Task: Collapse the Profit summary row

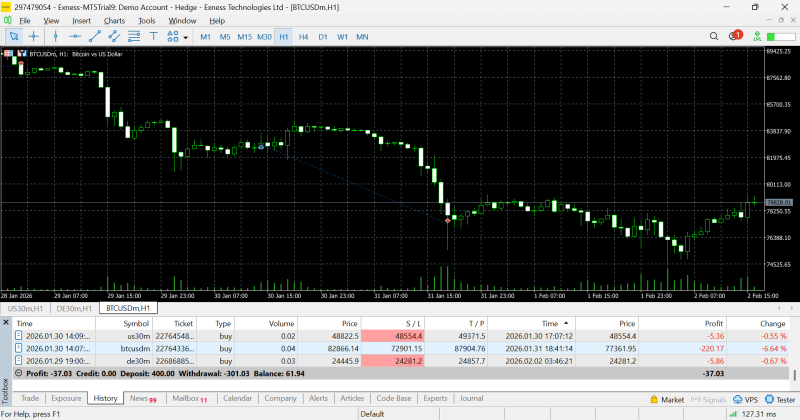Action: click(x=18, y=373)
